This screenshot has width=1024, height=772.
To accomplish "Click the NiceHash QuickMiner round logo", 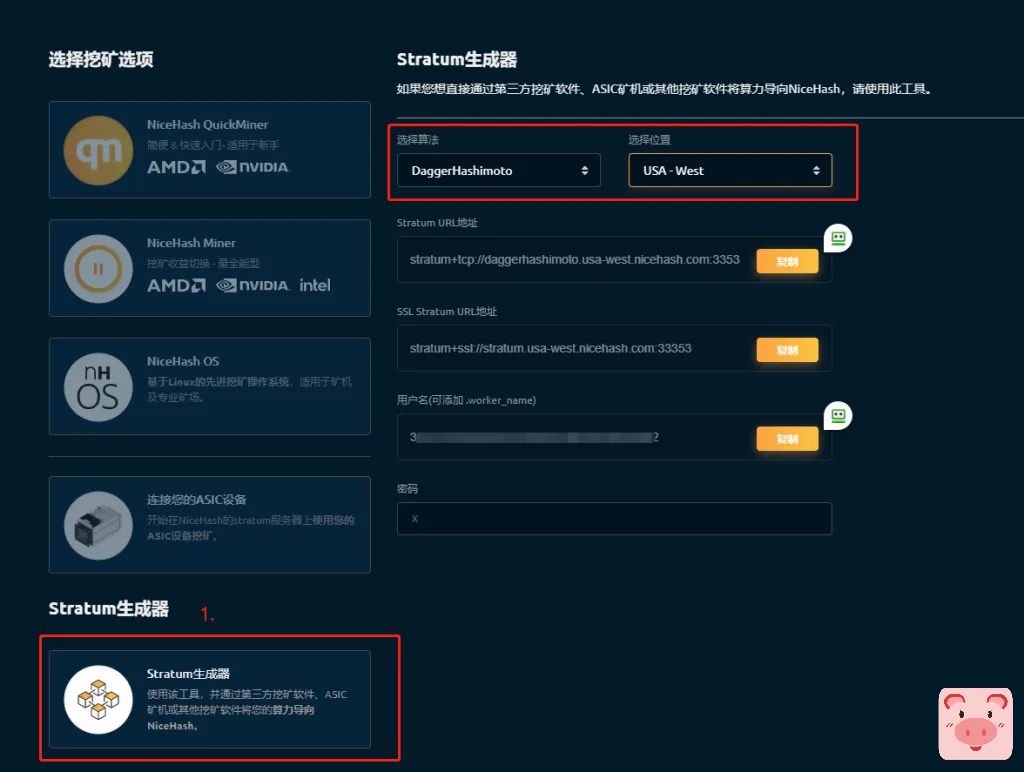I will tap(98, 150).
